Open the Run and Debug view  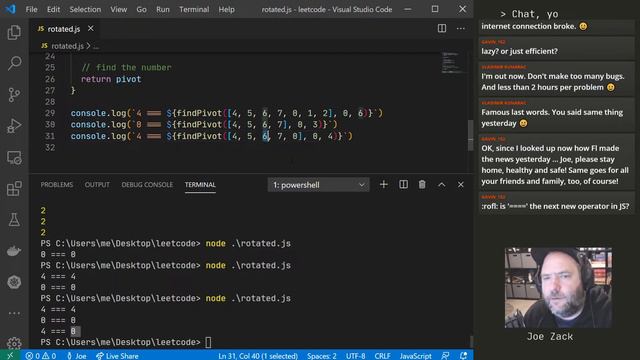(x=14, y=126)
